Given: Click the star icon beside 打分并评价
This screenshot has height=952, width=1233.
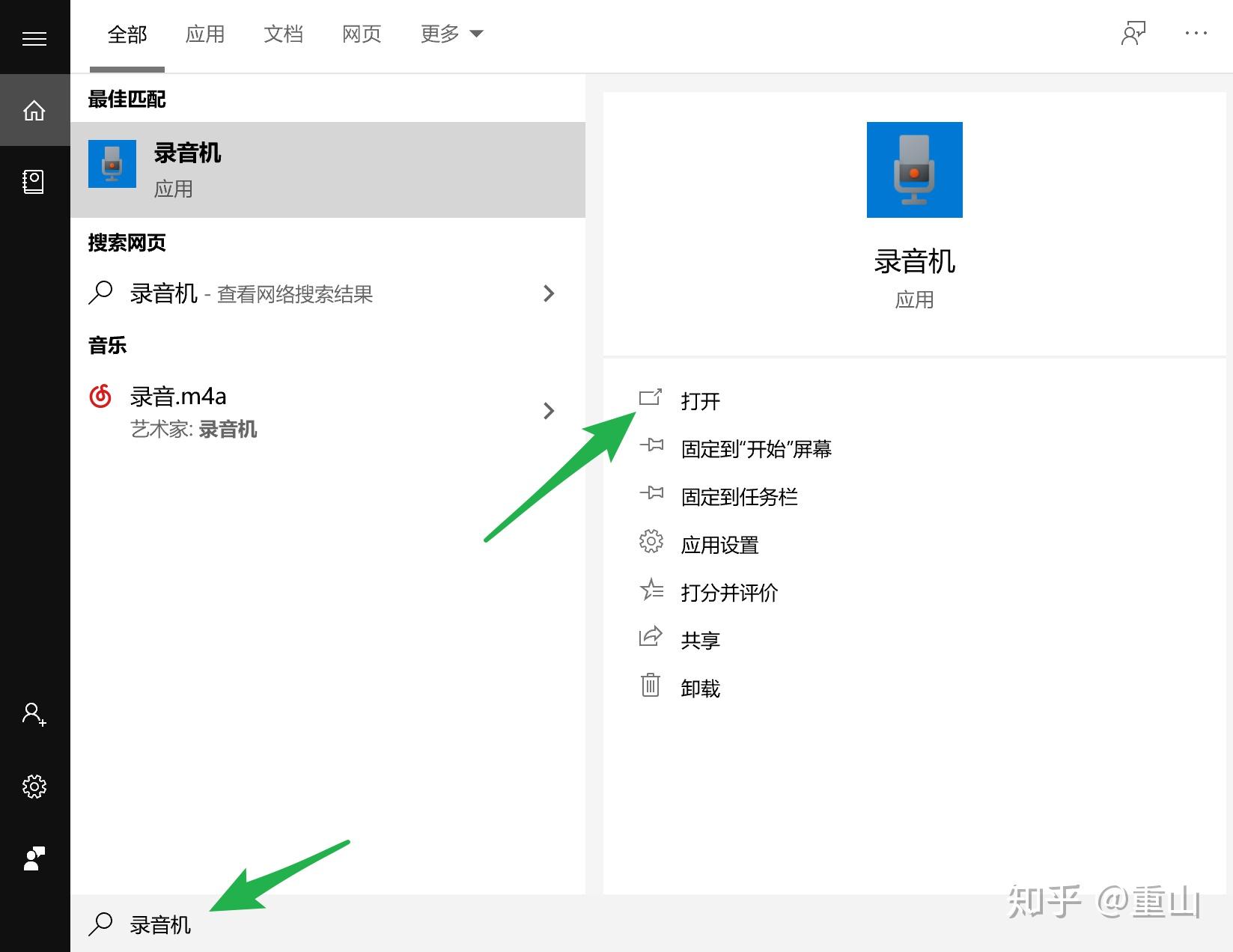Looking at the screenshot, I should point(651,590).
